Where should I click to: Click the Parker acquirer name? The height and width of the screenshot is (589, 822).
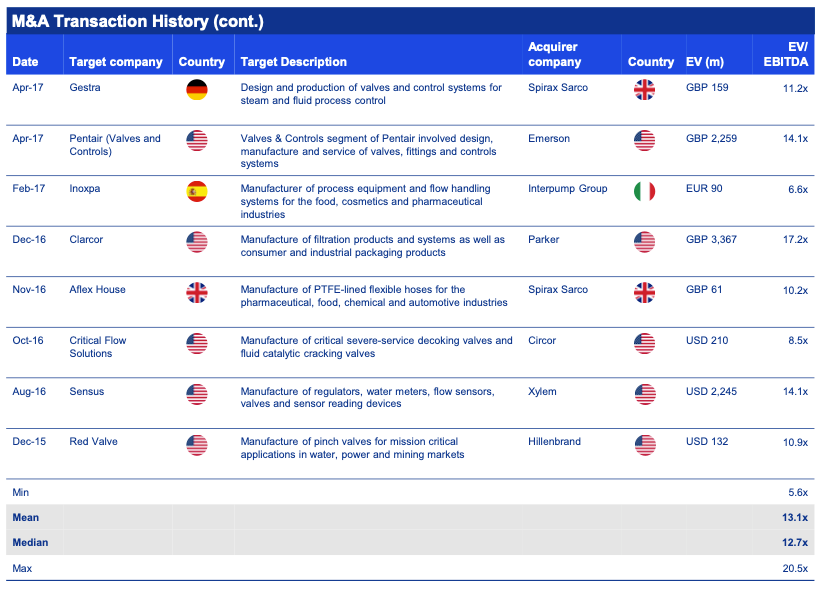click(x=544, y=239)
